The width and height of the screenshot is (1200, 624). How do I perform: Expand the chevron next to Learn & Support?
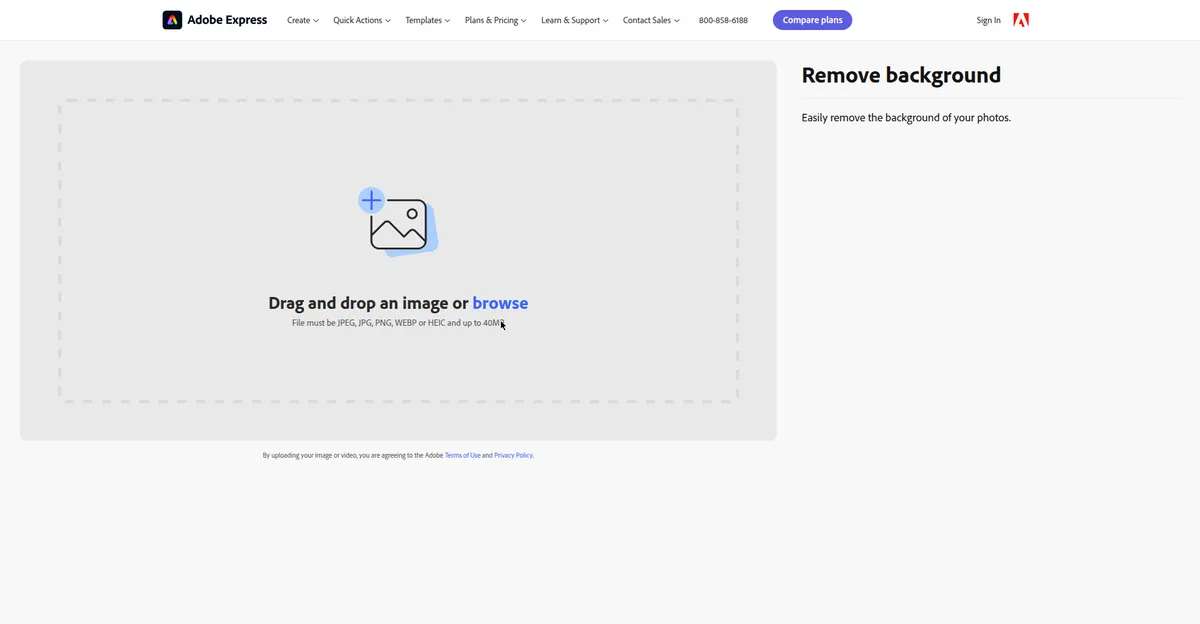(x=605, y=21)
